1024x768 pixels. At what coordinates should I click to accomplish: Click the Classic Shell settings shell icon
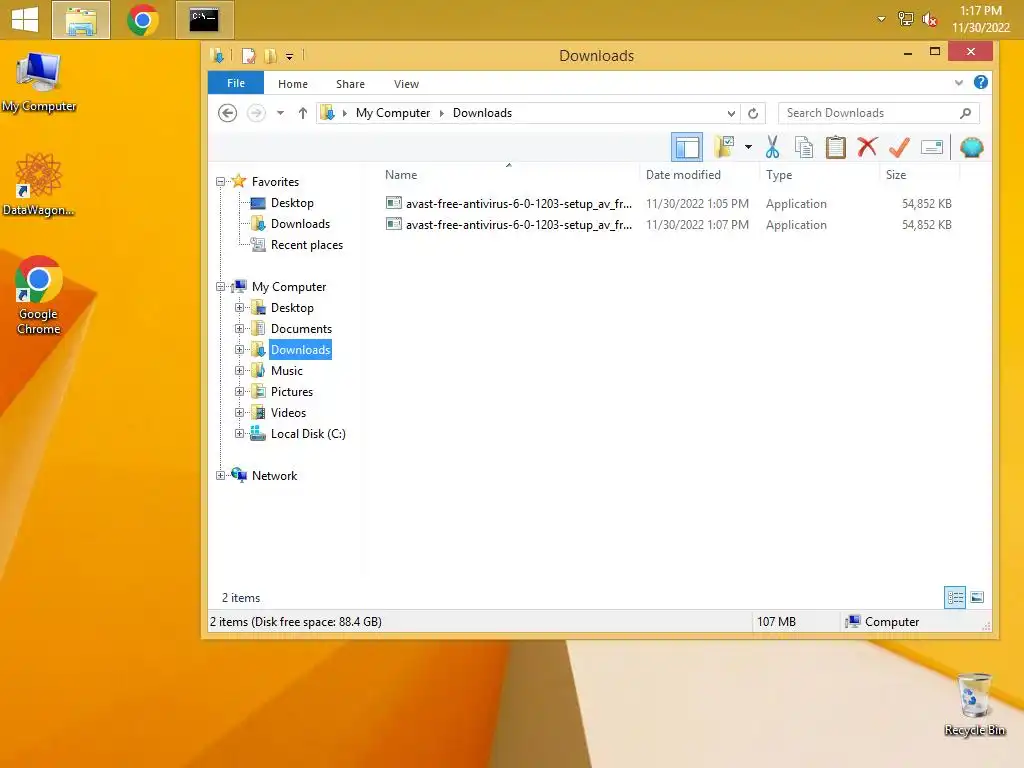pyautogui.click(x=972, y=147)
